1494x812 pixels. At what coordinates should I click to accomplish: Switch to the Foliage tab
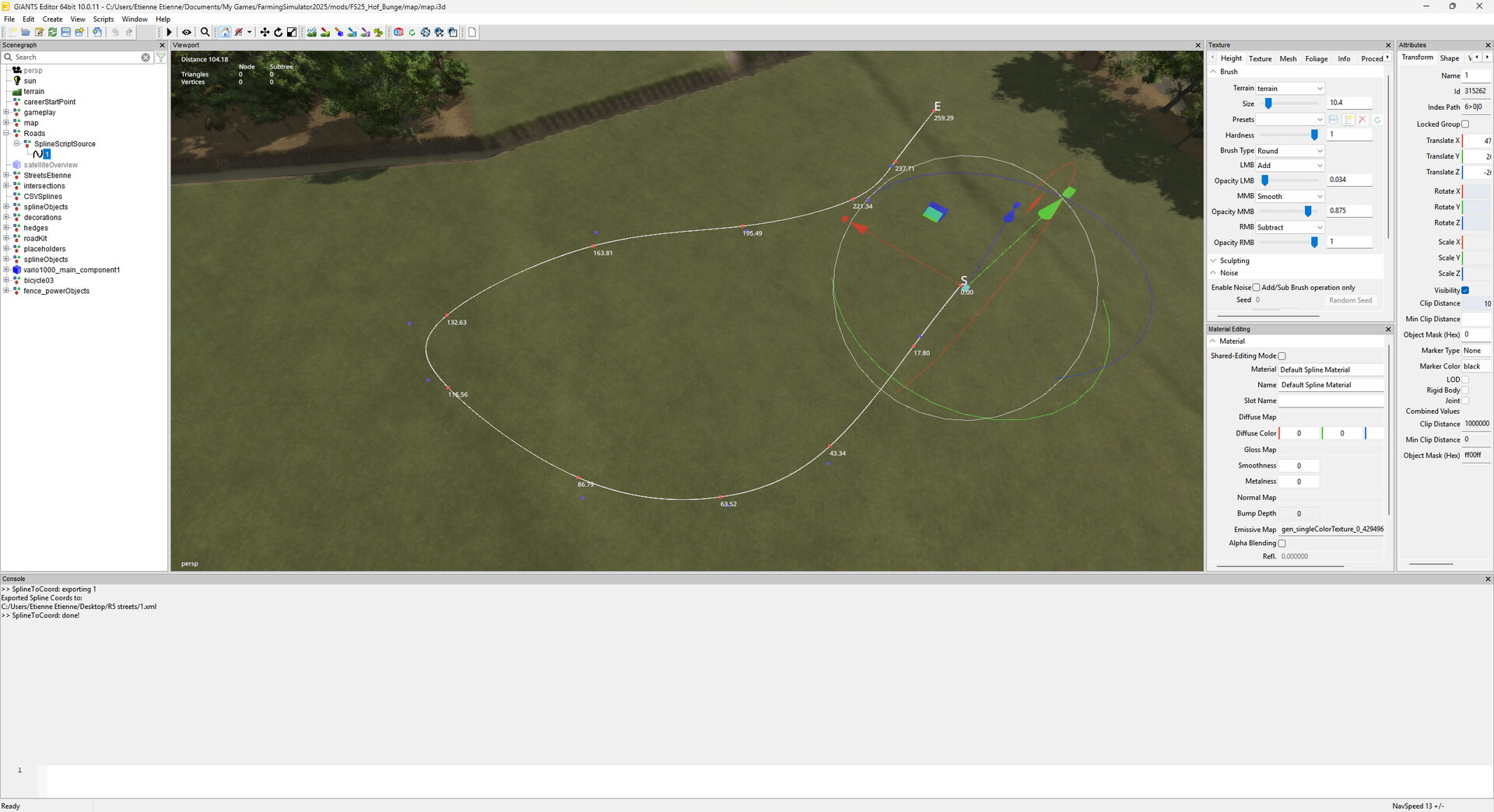click(x=1316, y=59)
